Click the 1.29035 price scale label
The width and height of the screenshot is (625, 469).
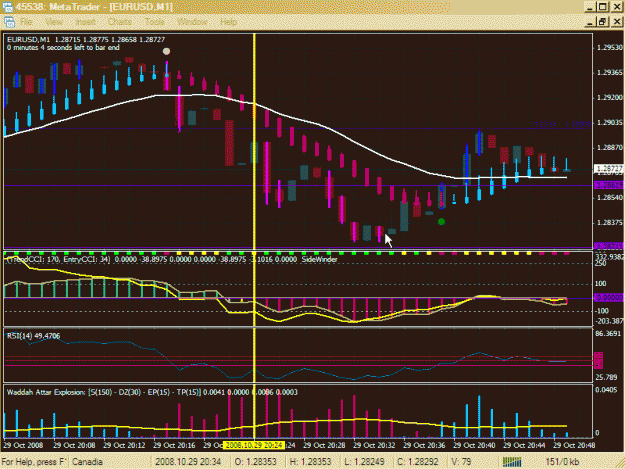click(609, 122)
